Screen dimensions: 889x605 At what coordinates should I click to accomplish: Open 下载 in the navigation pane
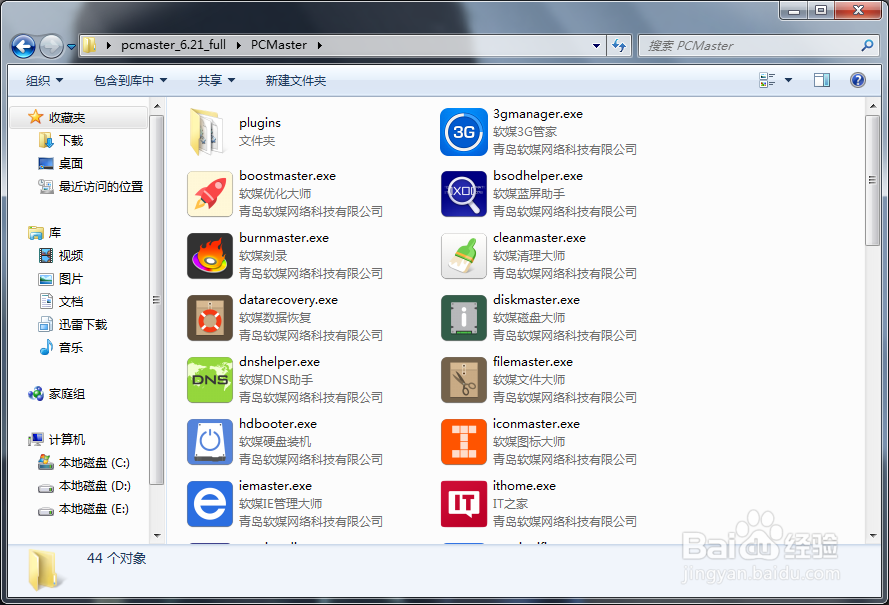coord(71,140)
